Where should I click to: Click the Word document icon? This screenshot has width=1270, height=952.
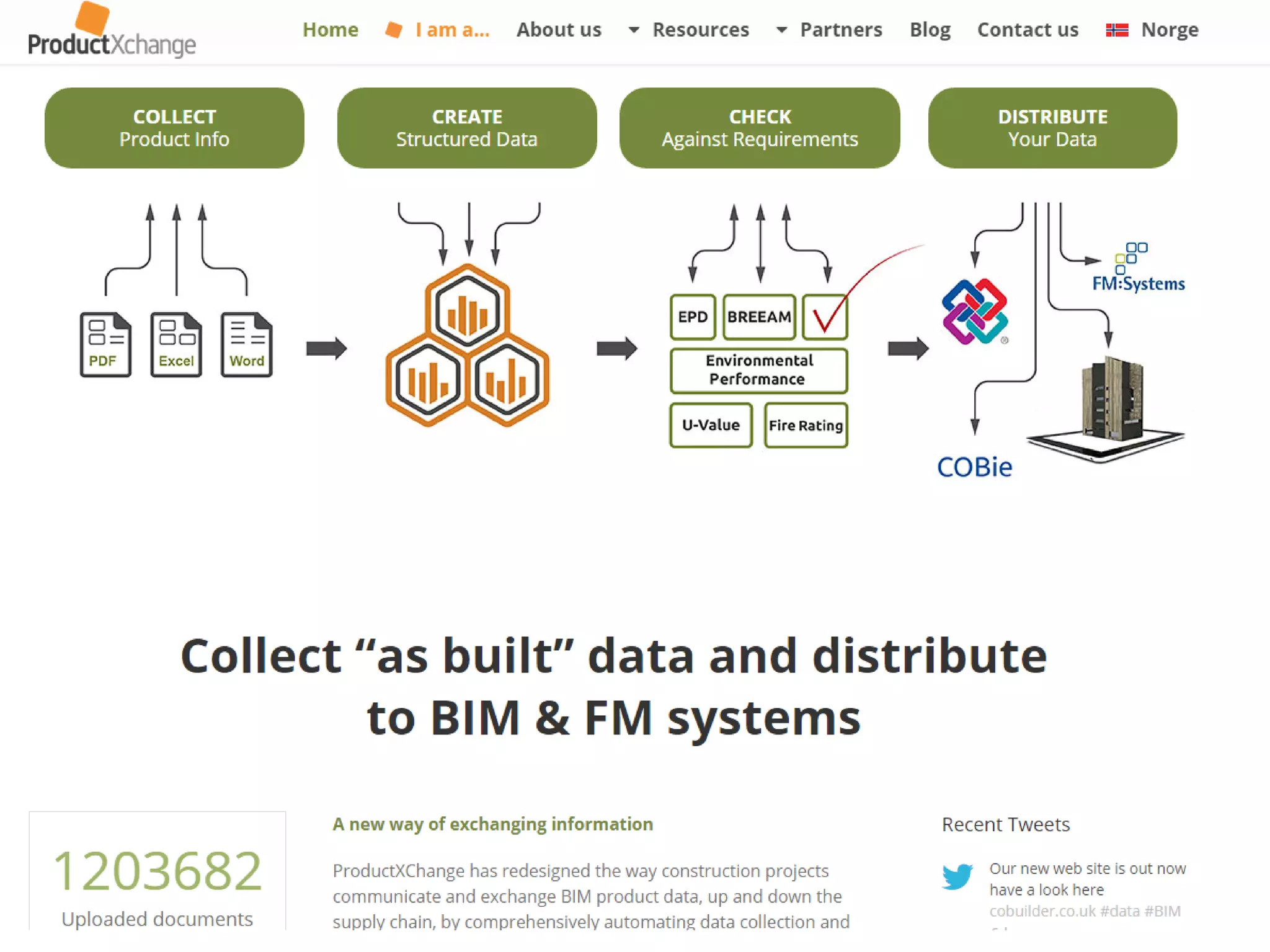246,345
